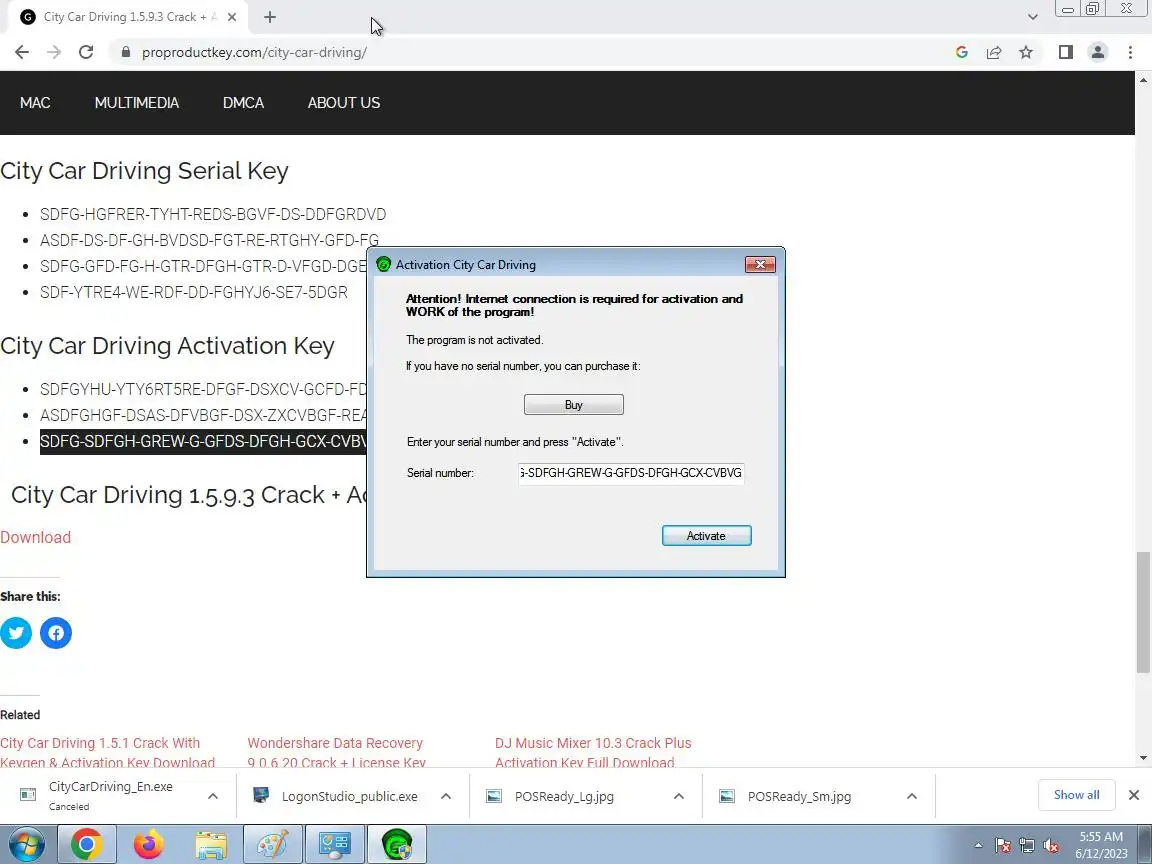Expand options for POSReady_Sm.jpg download
The height and width of the screenshot is (864, 1152).
coord(912,796)
